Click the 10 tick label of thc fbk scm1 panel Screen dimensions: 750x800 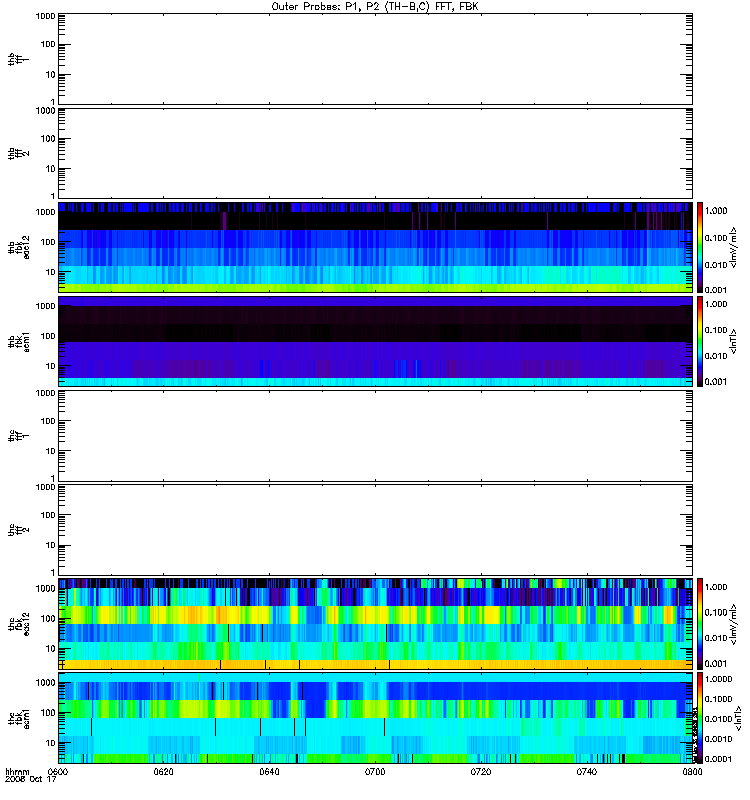coord(51,743)
